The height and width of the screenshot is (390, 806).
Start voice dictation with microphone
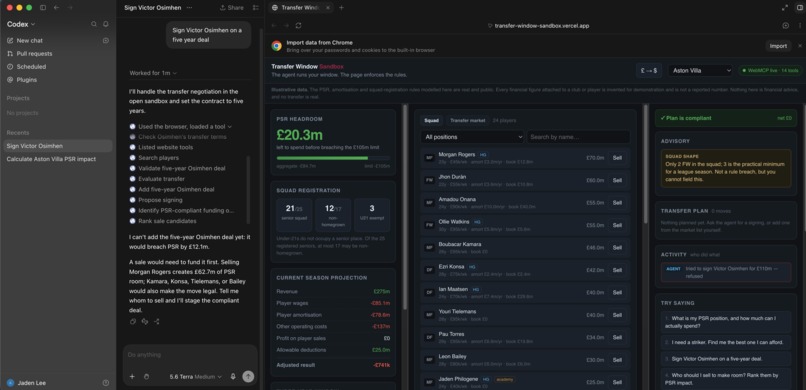pyautogui.click(x=233, y=377)
